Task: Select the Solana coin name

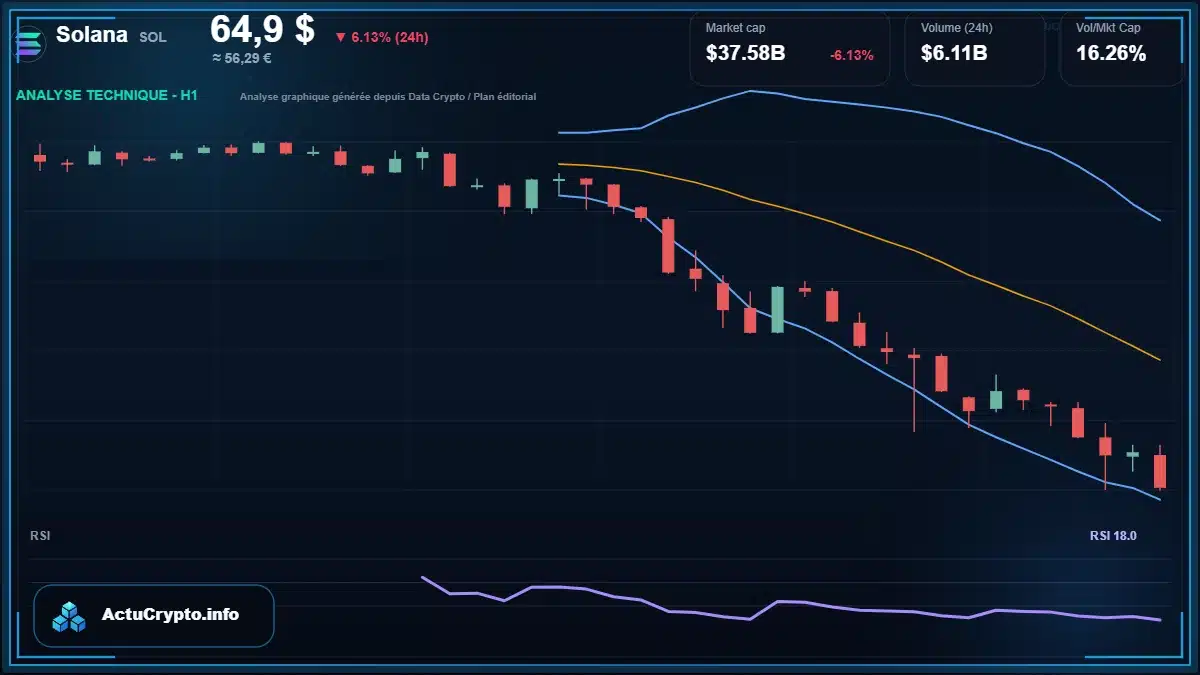Action: coord(92,35)
